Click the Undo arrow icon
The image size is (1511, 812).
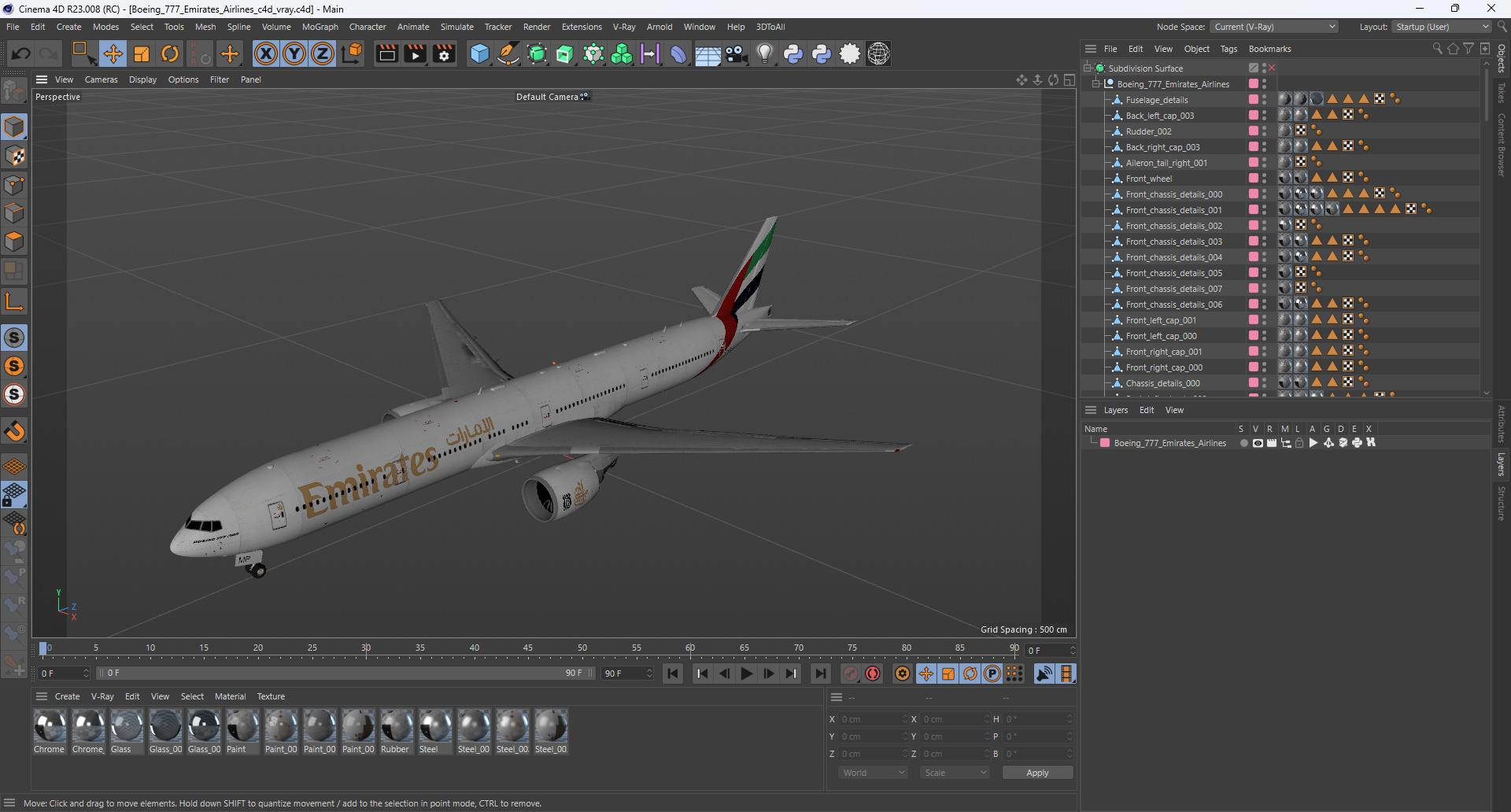21,54
